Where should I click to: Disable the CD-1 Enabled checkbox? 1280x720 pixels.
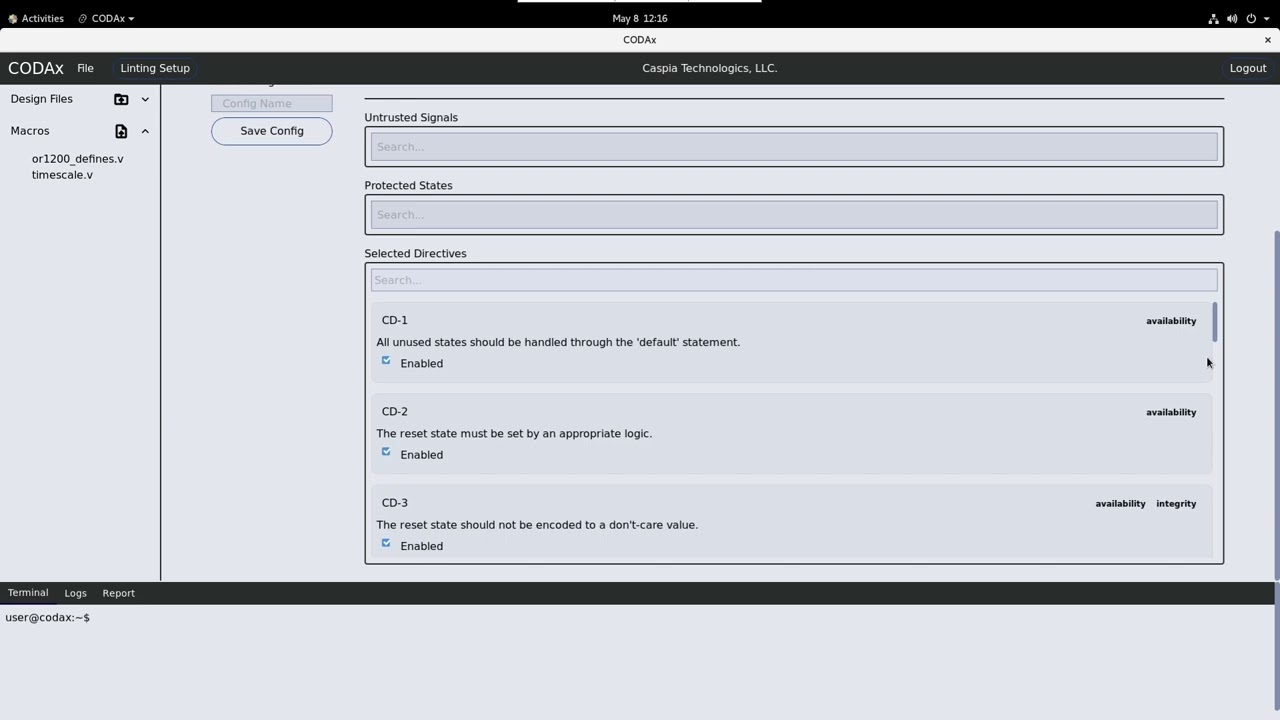point(386,361)
